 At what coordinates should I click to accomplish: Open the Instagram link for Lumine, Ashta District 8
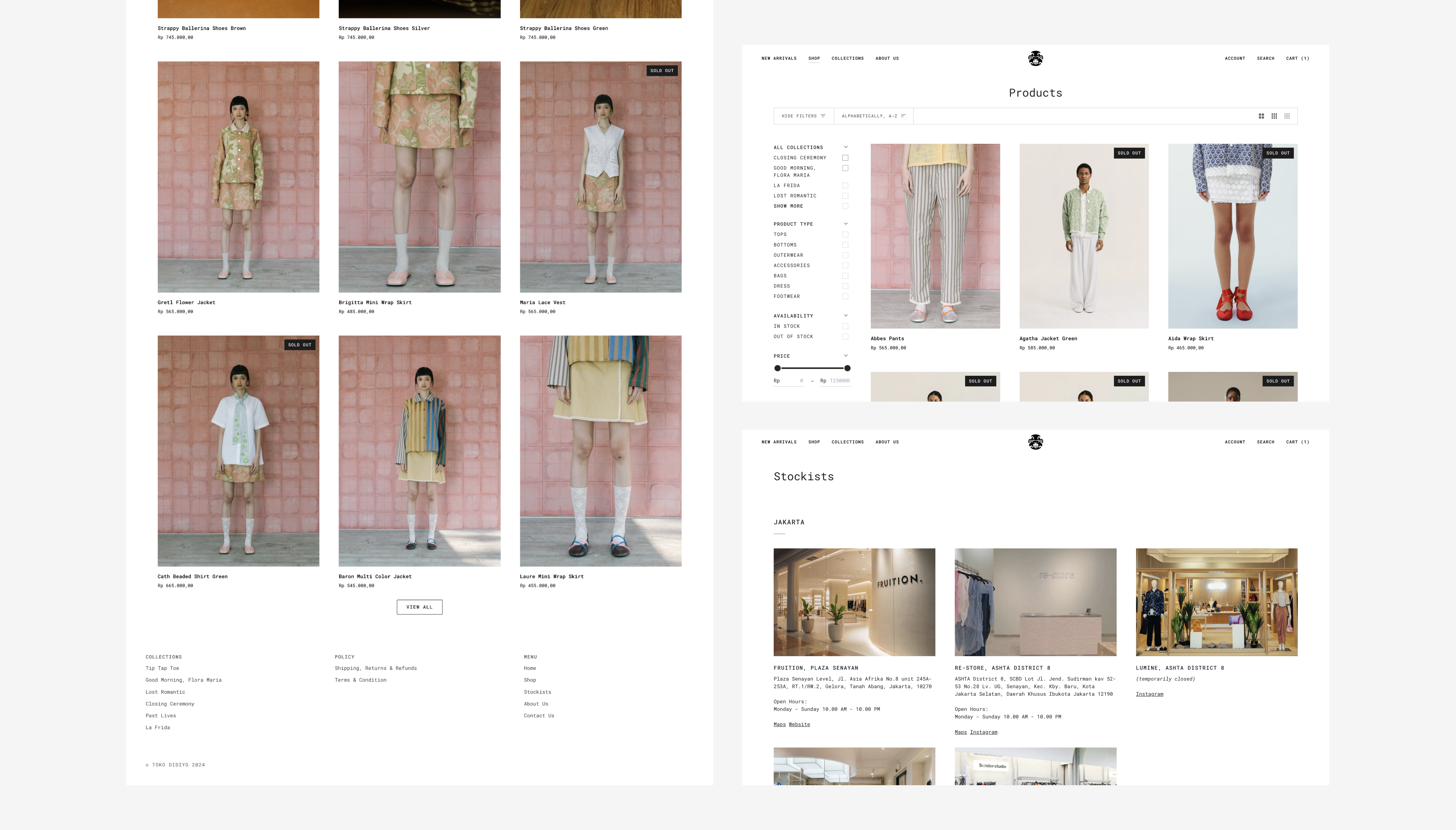(x=1149, y=694)
